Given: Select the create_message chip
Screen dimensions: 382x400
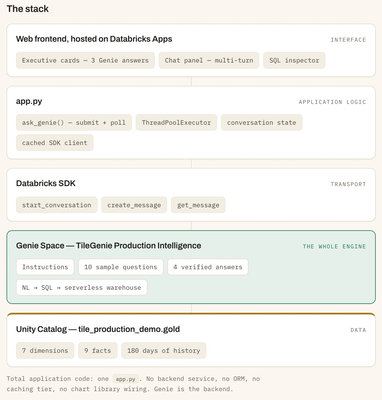Looking at the screenshot, I should tap(134, 205).
